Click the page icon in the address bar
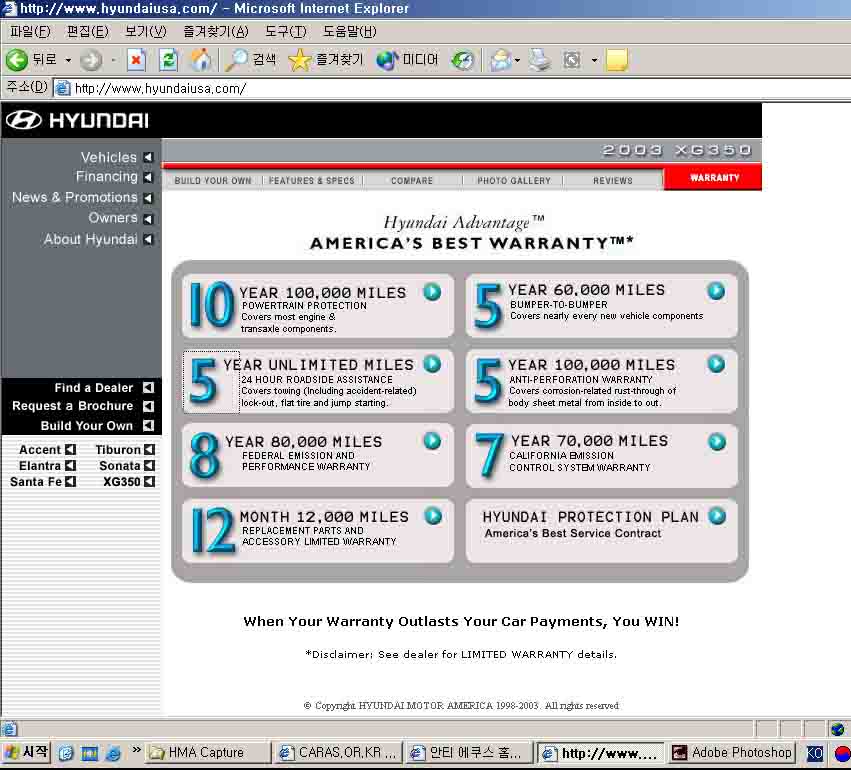 click(63, 88)
